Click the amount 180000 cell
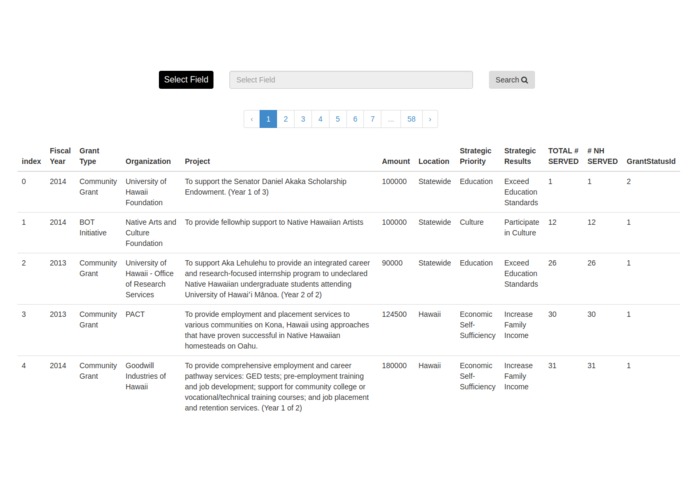 tap(394, 366)
